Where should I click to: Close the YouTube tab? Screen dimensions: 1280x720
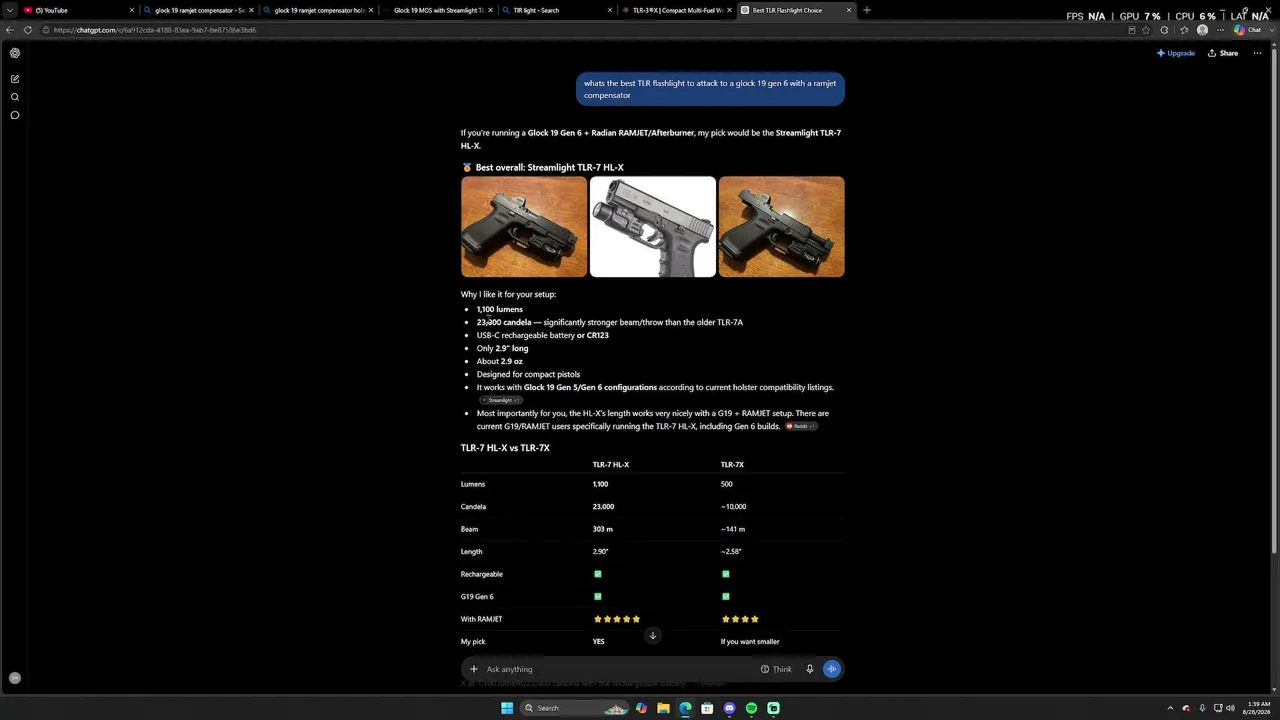click(x=131, y=10)
